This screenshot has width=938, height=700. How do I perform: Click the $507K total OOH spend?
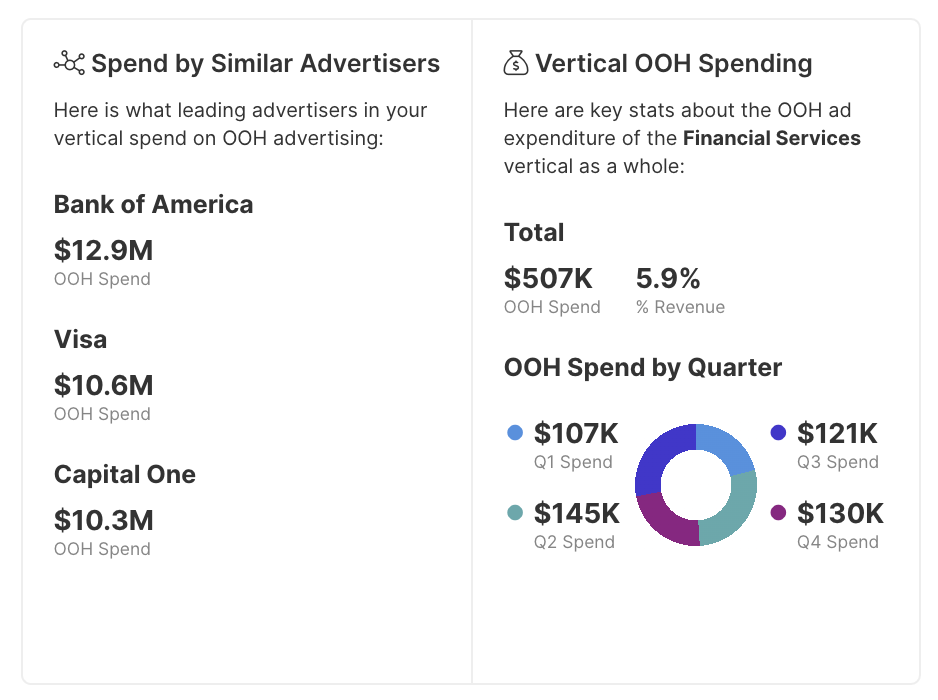tap(549, 278)
